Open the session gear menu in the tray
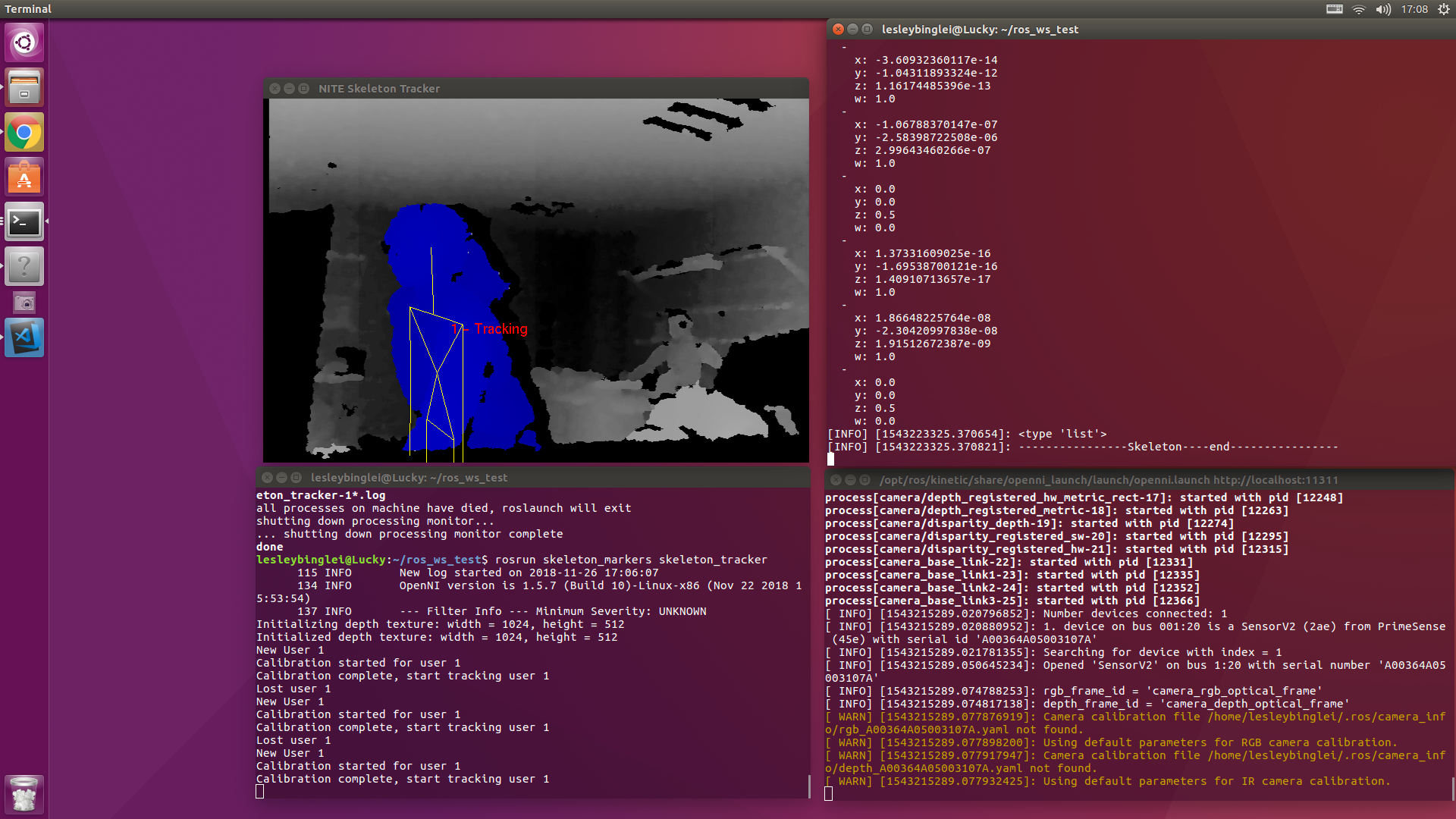 [1442, 9]
